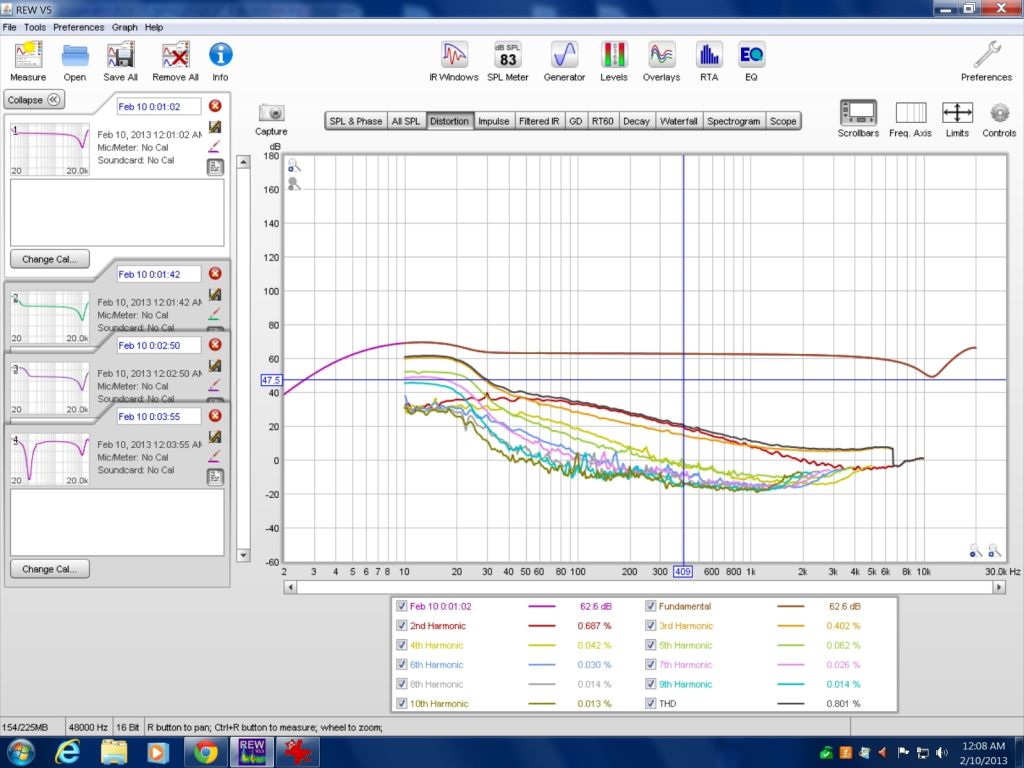The width and height of the screenshot is (1024, 768).
Task: Toggle the 10th Harmonic trace
Action: click(402, 704)
